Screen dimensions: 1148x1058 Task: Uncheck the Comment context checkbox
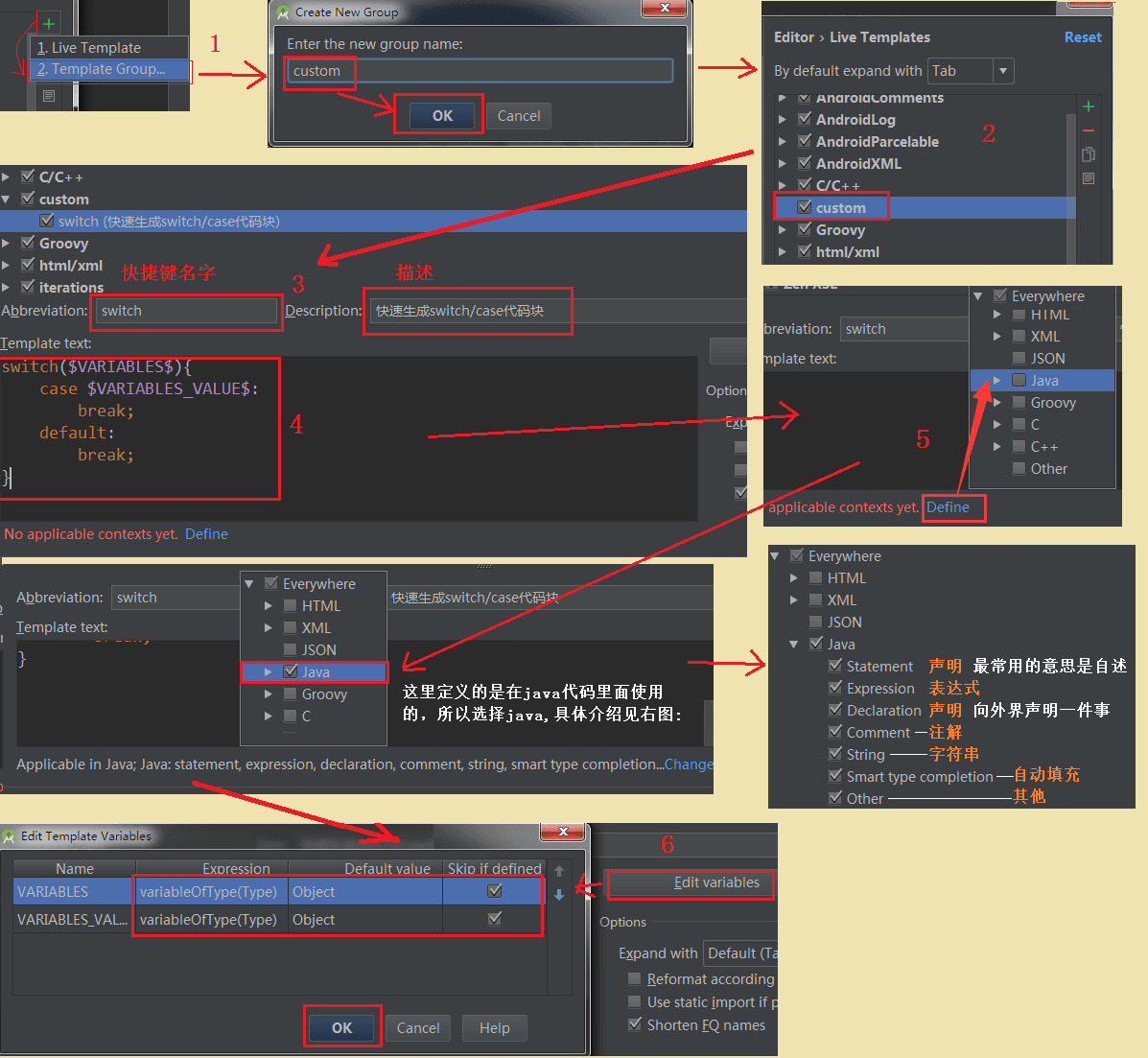[835, 732]
